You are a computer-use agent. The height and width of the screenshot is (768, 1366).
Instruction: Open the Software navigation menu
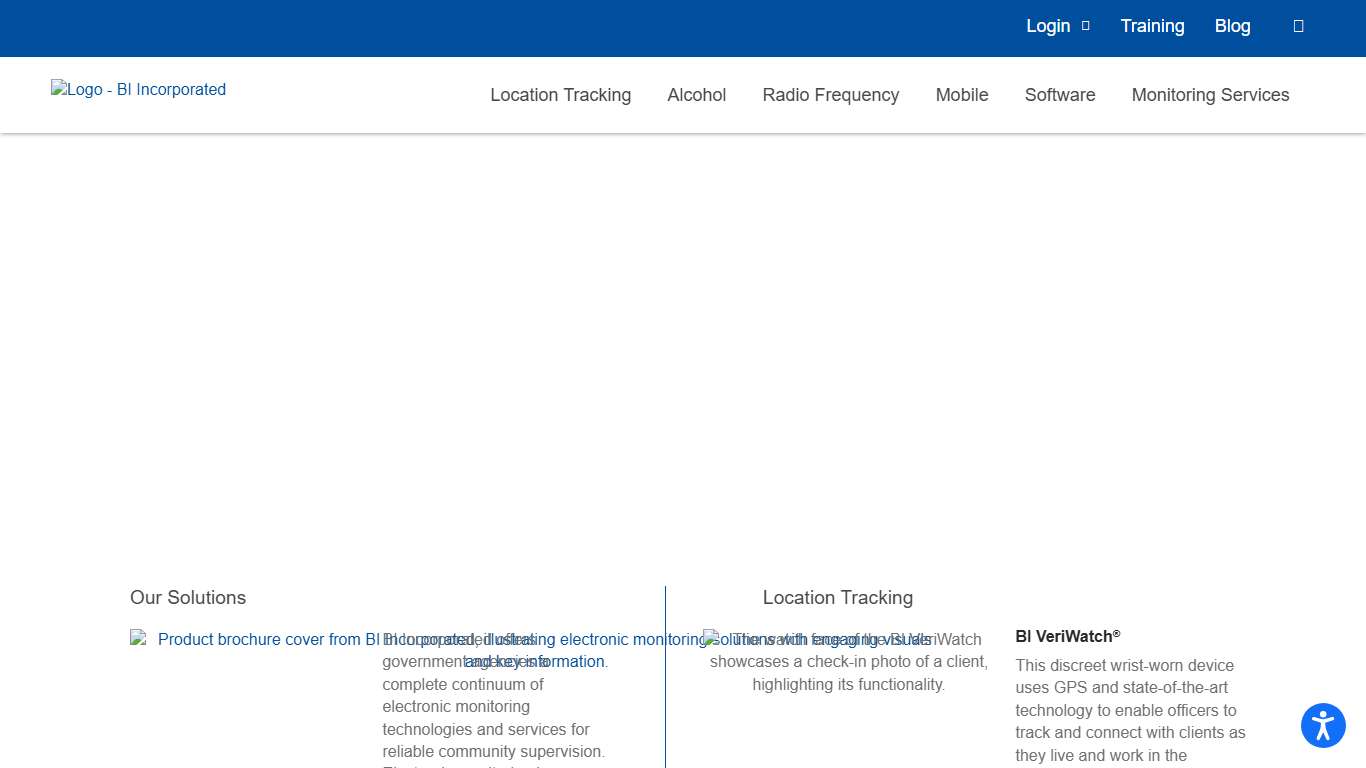coord(1059,95)
